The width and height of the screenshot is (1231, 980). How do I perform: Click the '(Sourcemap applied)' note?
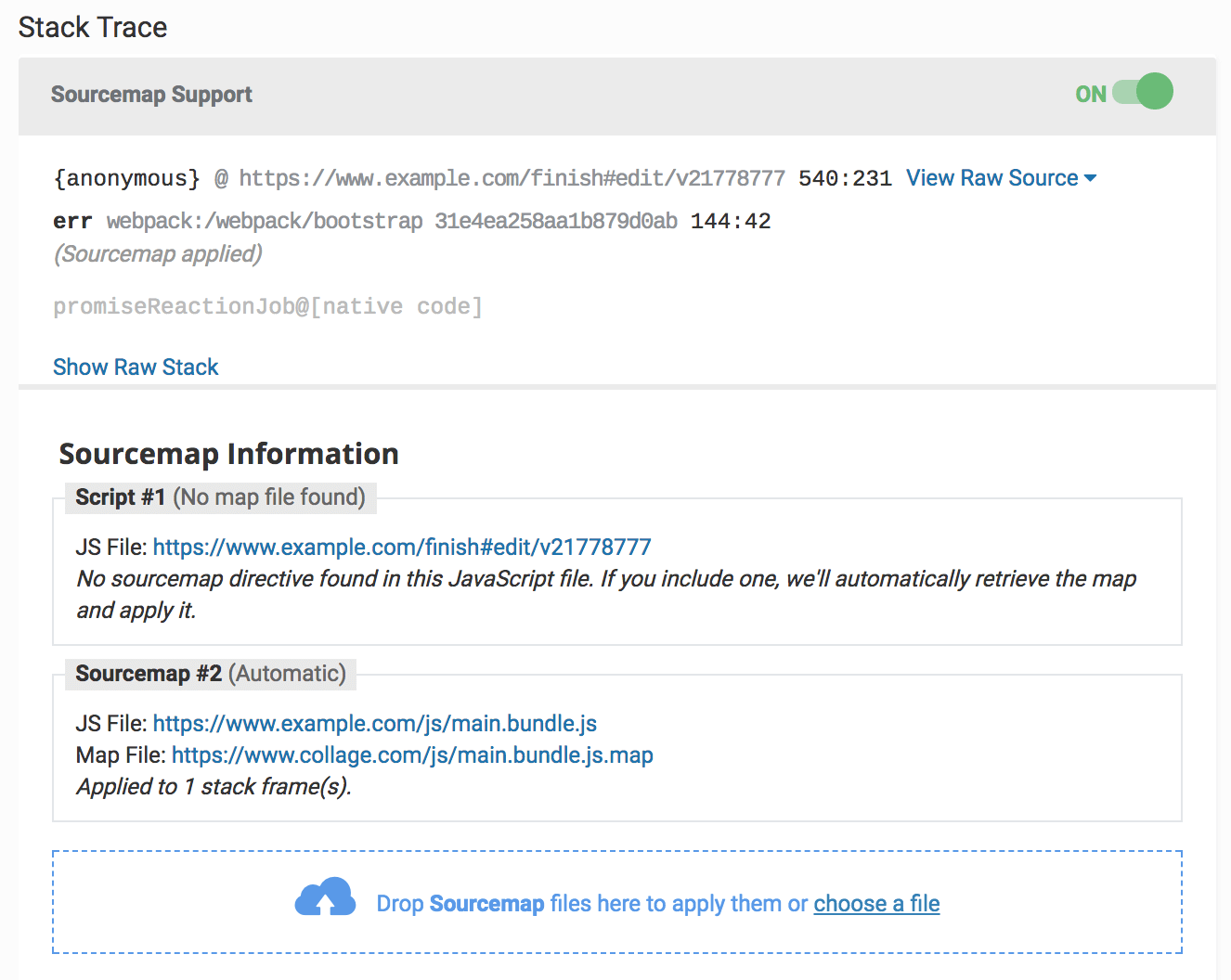(158, 254)
